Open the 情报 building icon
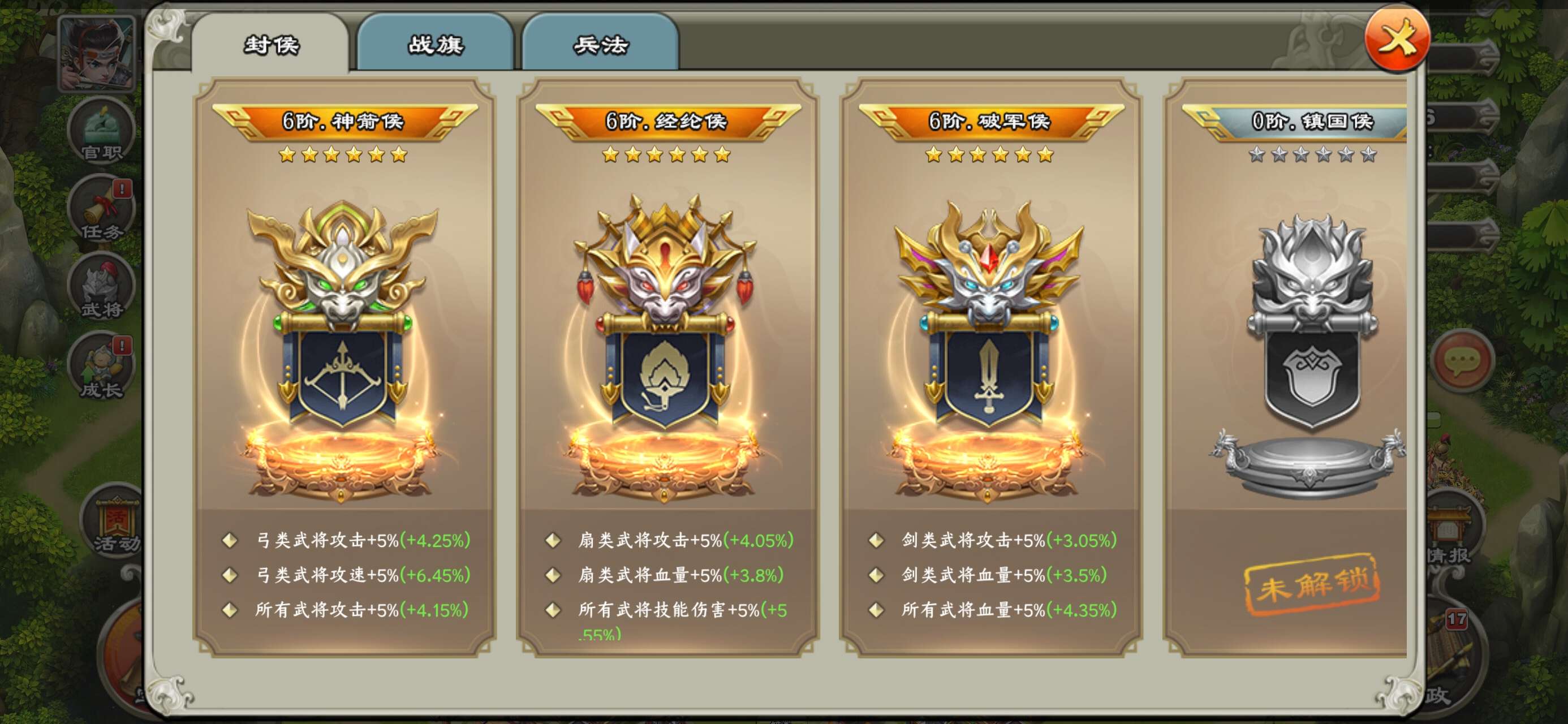Viewport: 1568px width, 724px height. pos(1450,531)
